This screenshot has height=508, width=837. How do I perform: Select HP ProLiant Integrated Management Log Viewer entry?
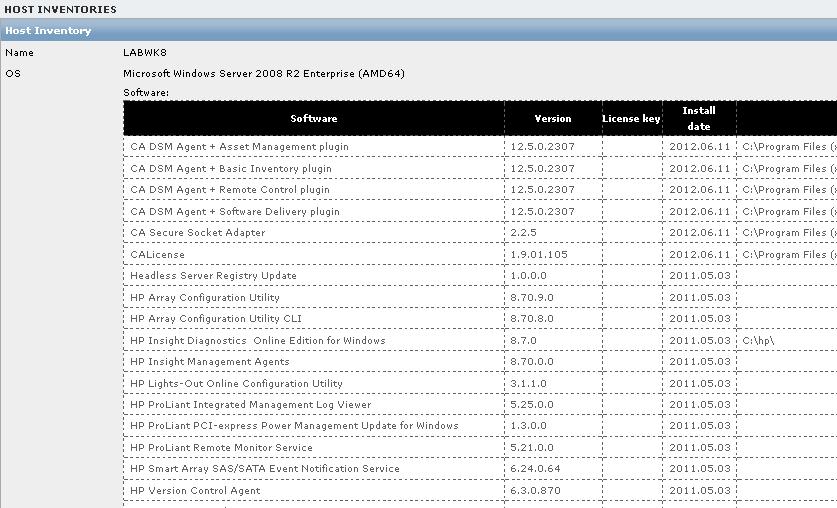(250, 404)
